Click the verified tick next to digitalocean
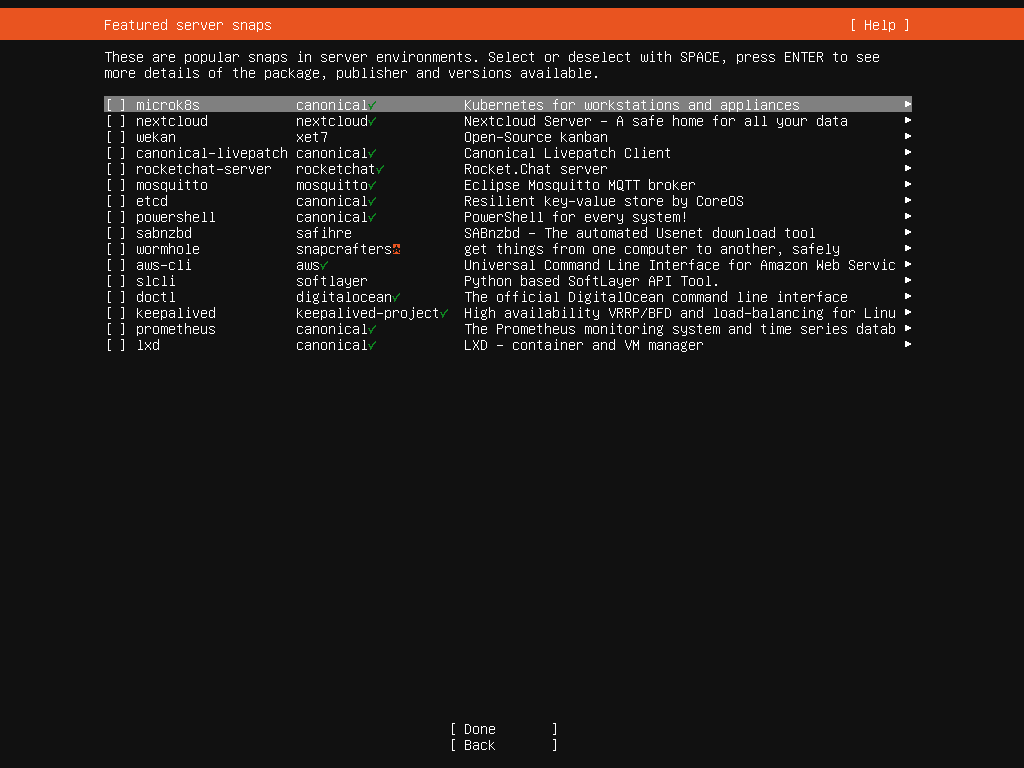The image size is (1024, 768). [x=396, y=297]
